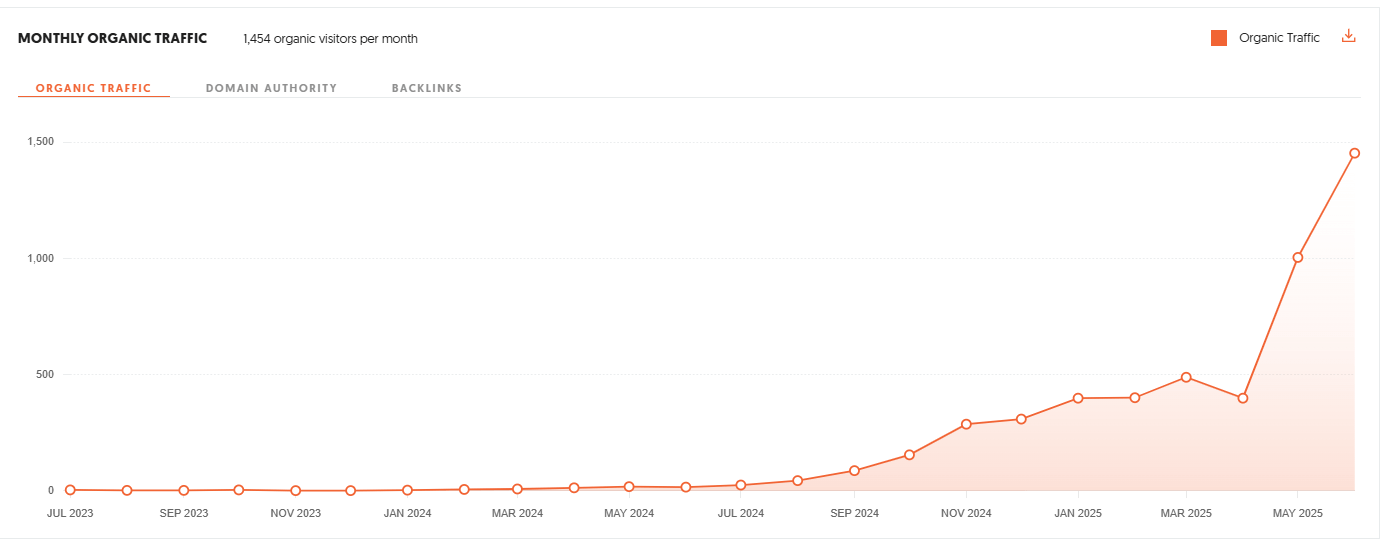Select the September 2024 data point

(854, 470)
